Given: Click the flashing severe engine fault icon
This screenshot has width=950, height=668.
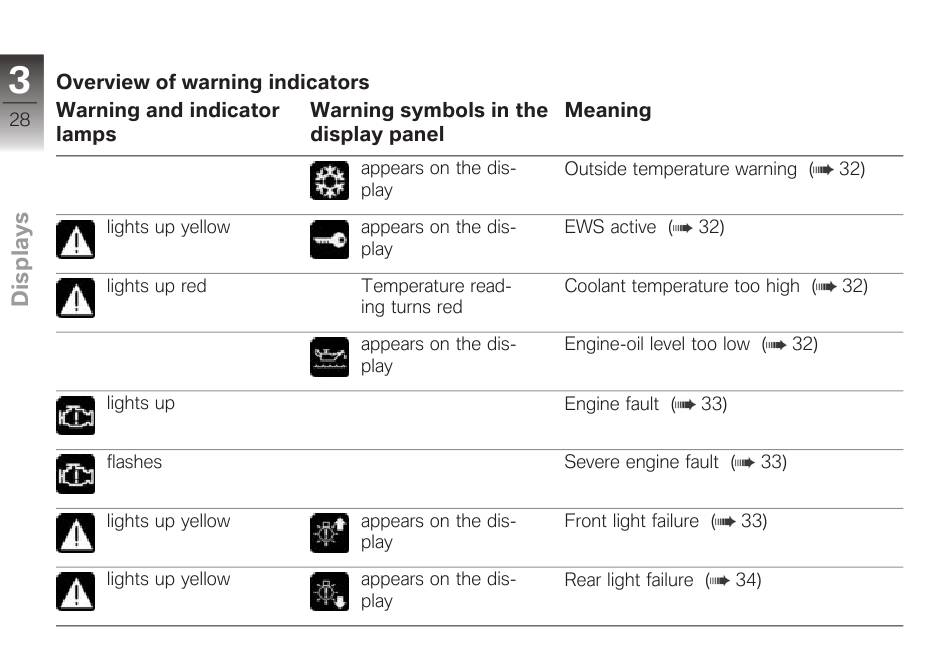Looking at the screenshot, I should coord(76,474).
